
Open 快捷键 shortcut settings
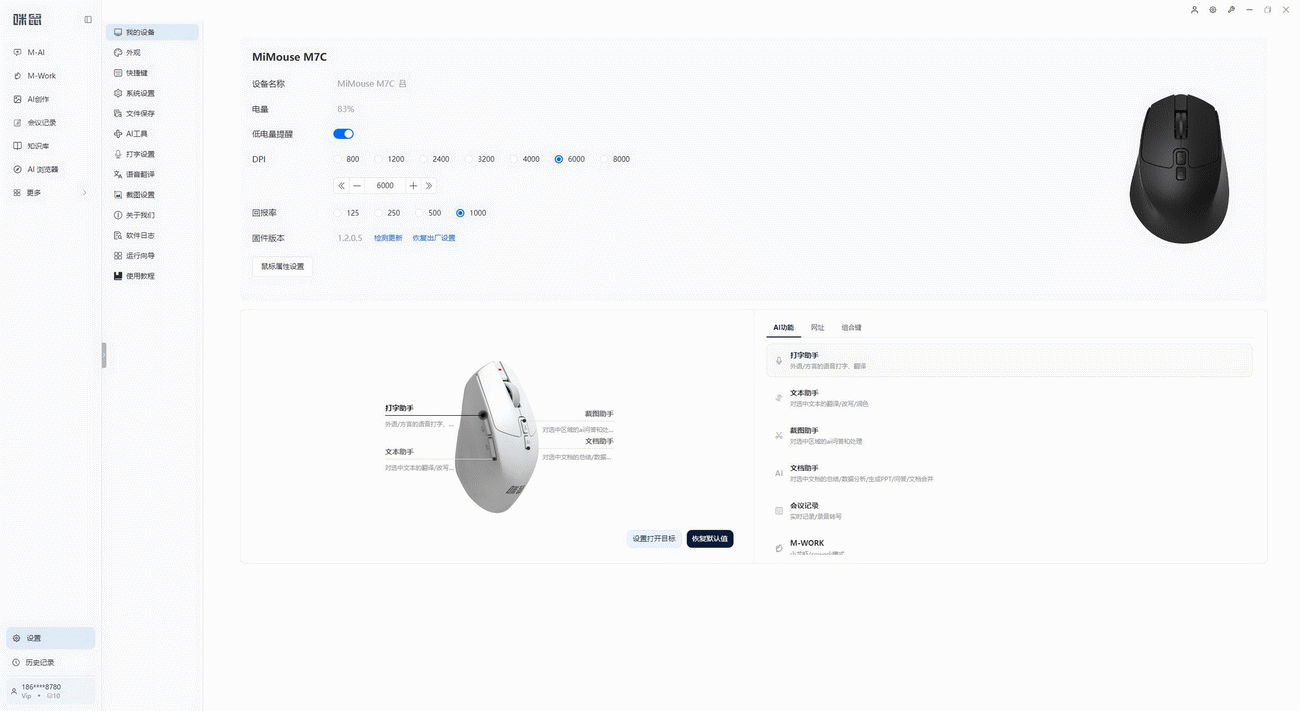click(x=152, y=73)
